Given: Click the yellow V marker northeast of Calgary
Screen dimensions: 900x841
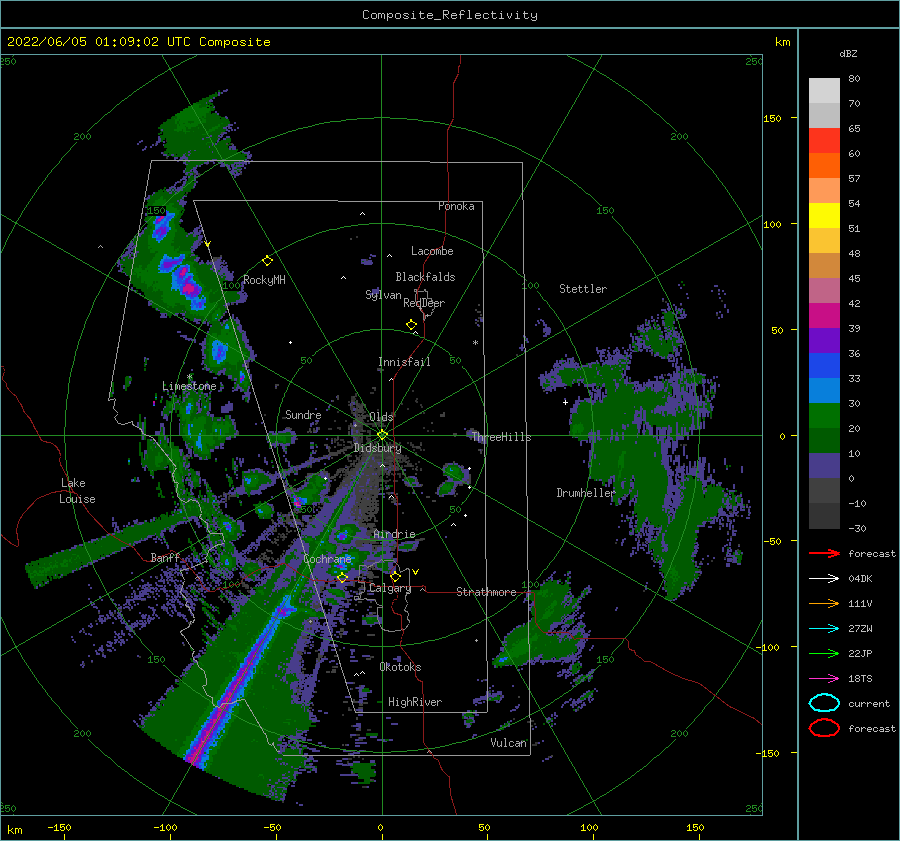Looking at the screenshot, I should (416, 572).
